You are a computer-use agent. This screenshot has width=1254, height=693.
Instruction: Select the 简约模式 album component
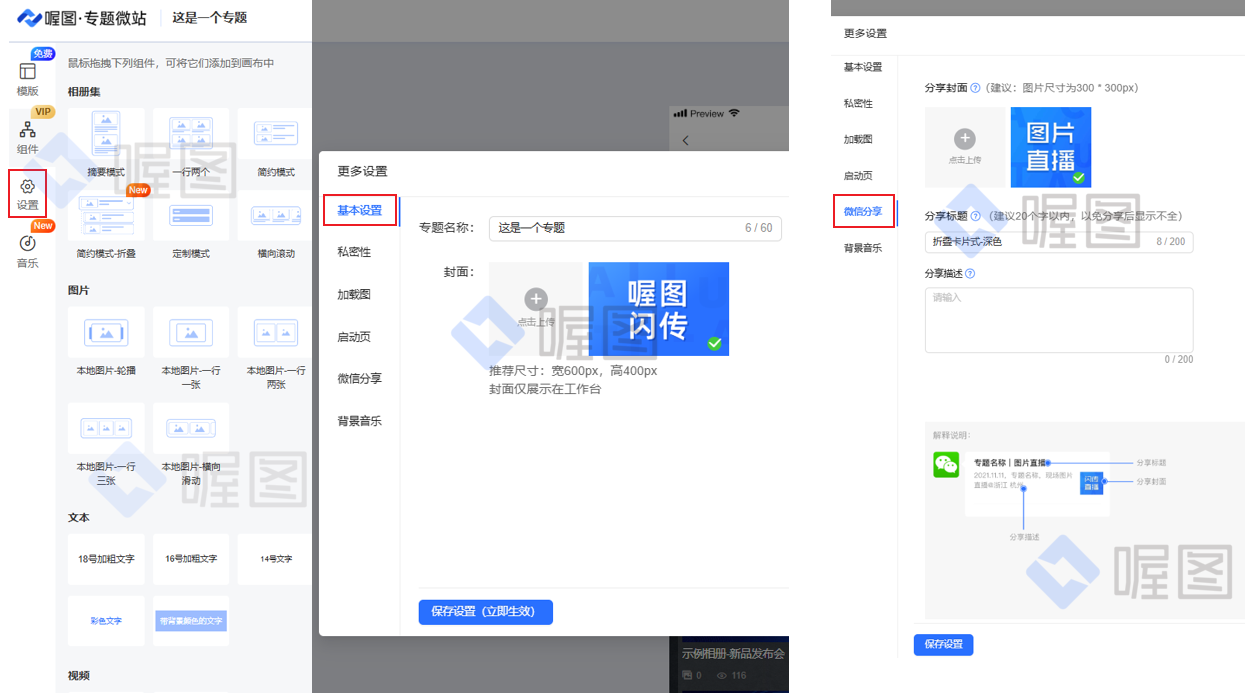coord(276,145)
